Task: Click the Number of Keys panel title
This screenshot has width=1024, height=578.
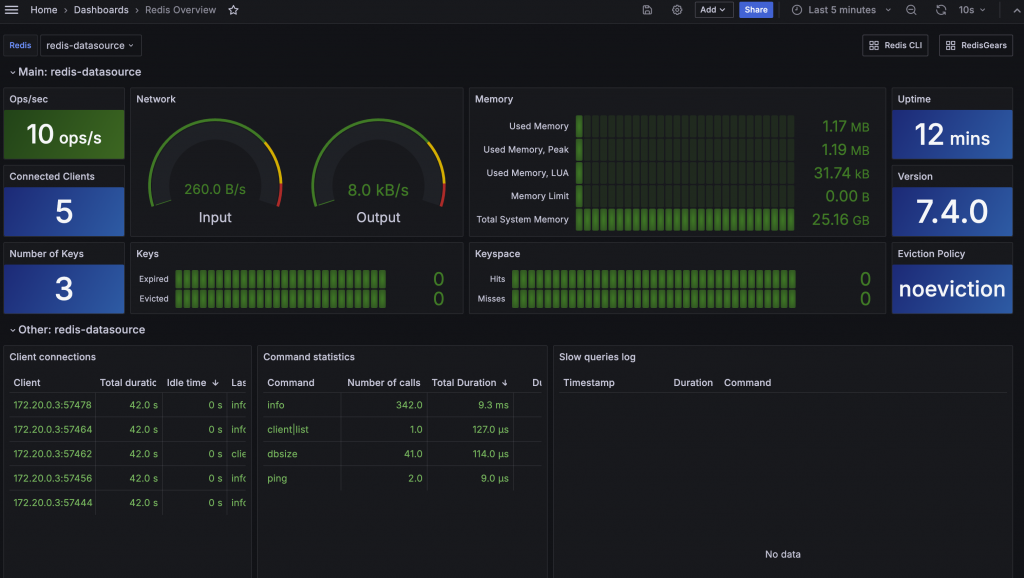Action: coord(46,253)
